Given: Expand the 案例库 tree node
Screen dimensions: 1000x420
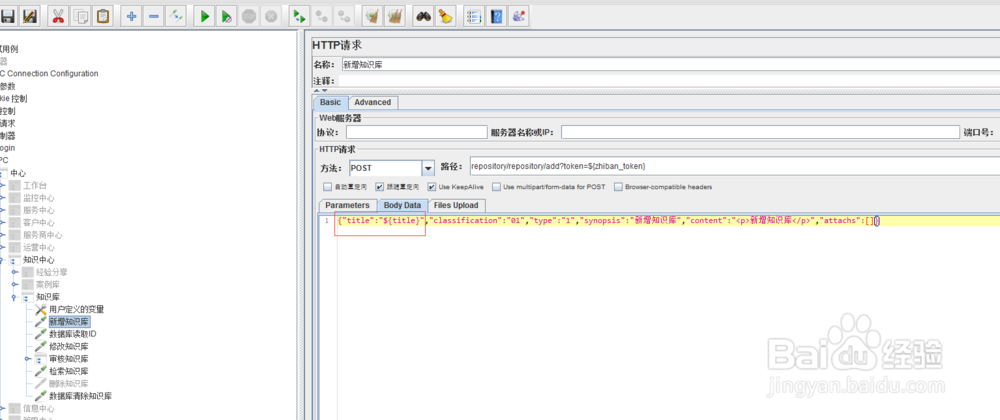Looking at the screenshot, I should coord(15,285).
